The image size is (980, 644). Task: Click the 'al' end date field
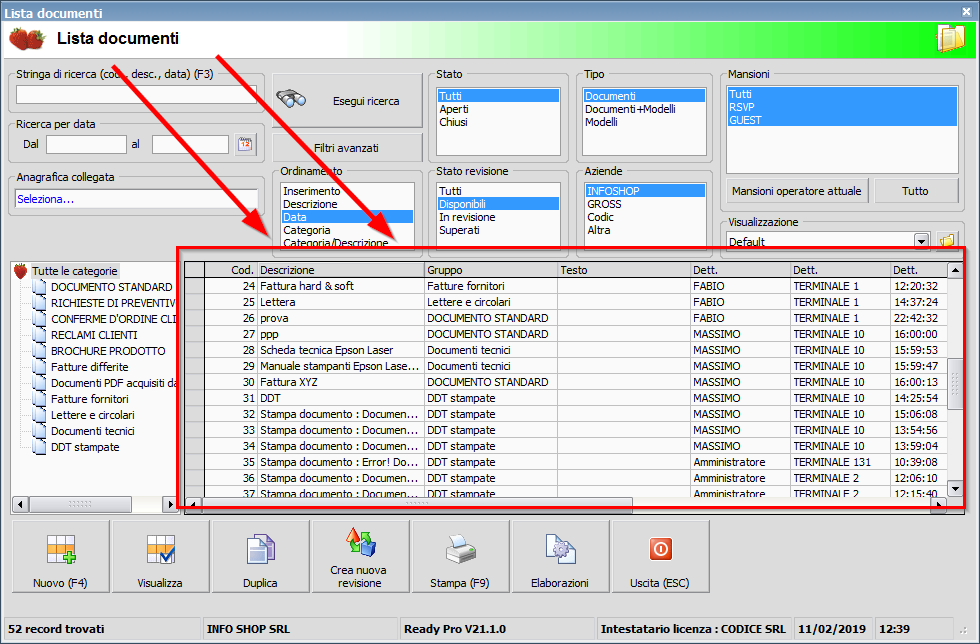[190, 144]
